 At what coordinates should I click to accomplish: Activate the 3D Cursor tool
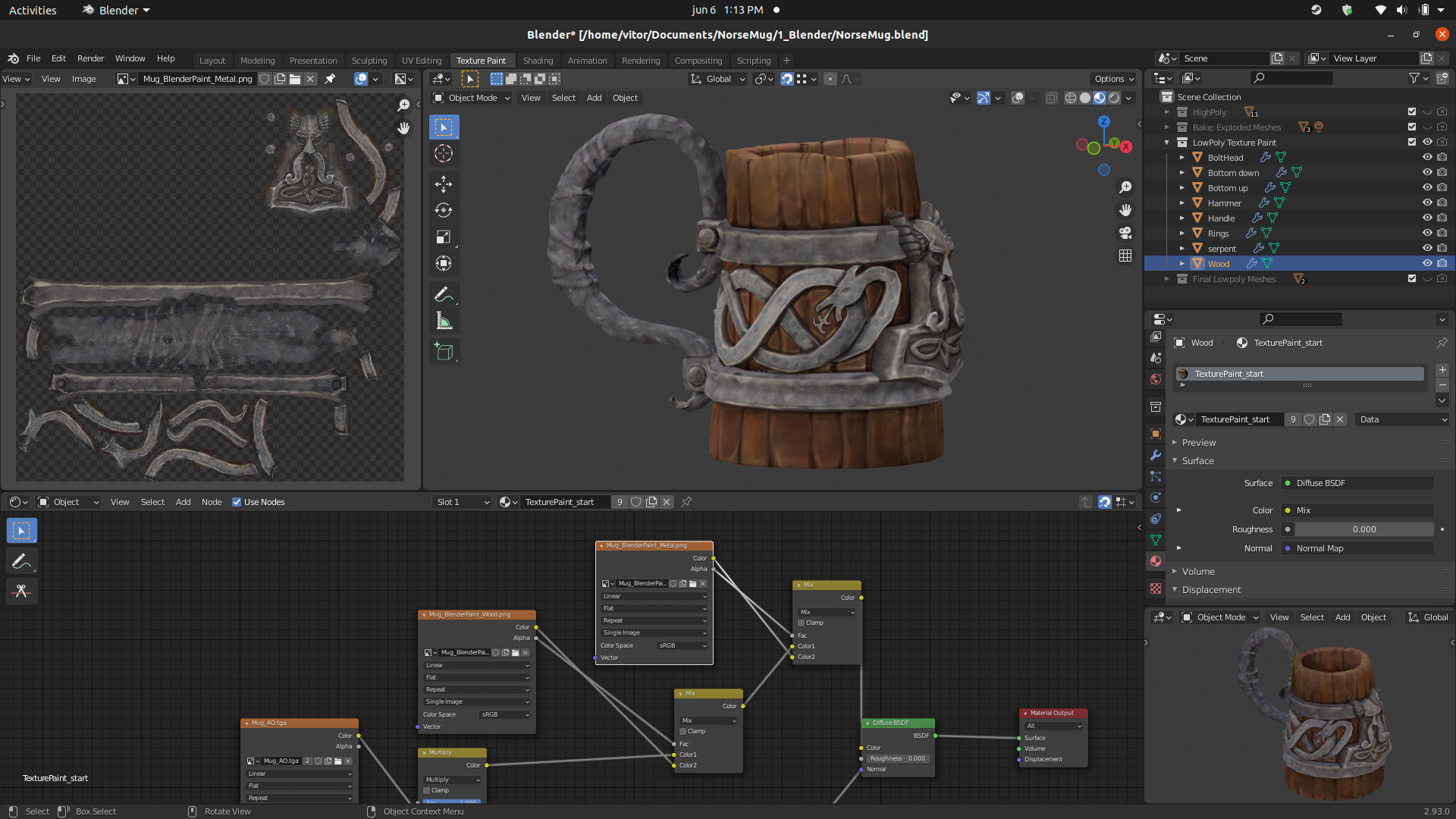tap(444, 154)
